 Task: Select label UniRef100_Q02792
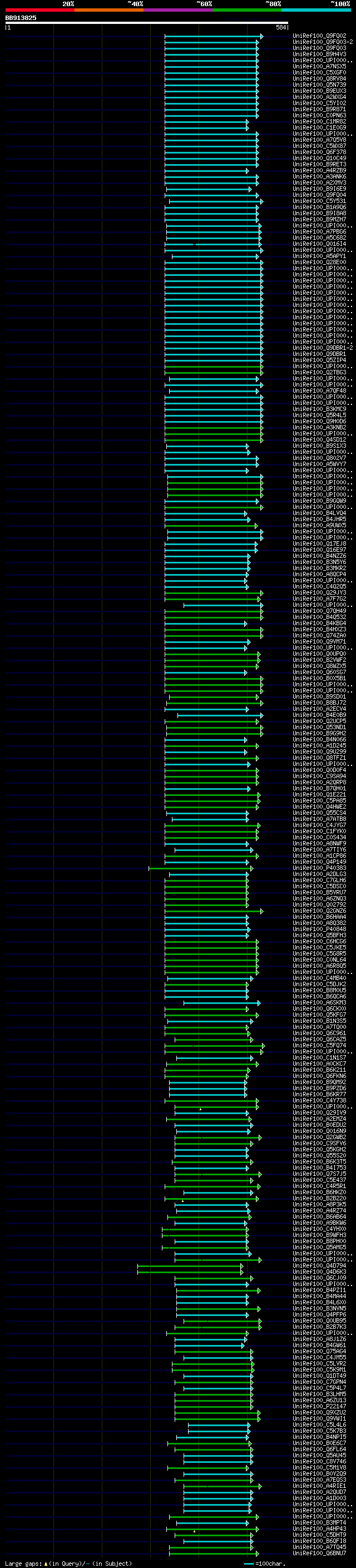319,904
